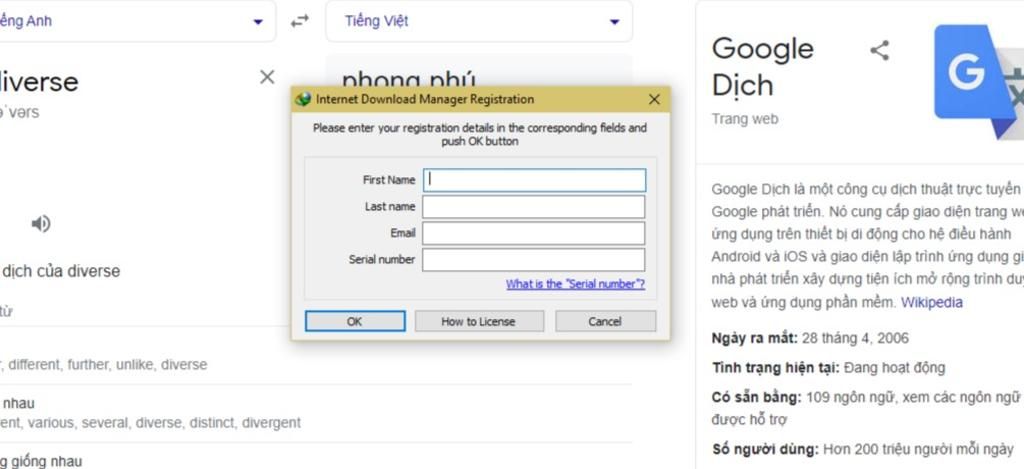
Task: Click the dialog instruction text Please enter
Action: pyautogui.click(x=480, y=135)
